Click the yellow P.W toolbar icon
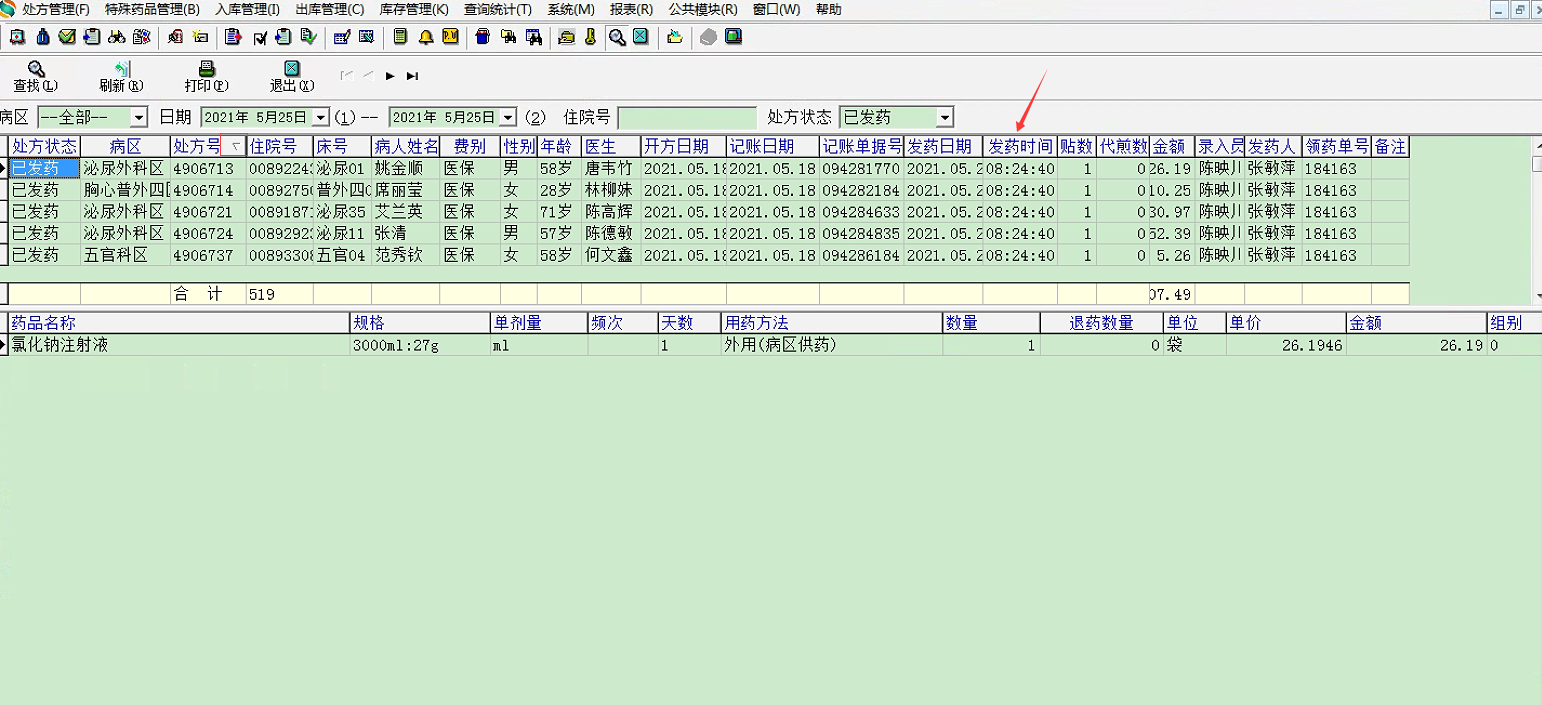This screenshot has width=1542, height=705. [450, 37]
